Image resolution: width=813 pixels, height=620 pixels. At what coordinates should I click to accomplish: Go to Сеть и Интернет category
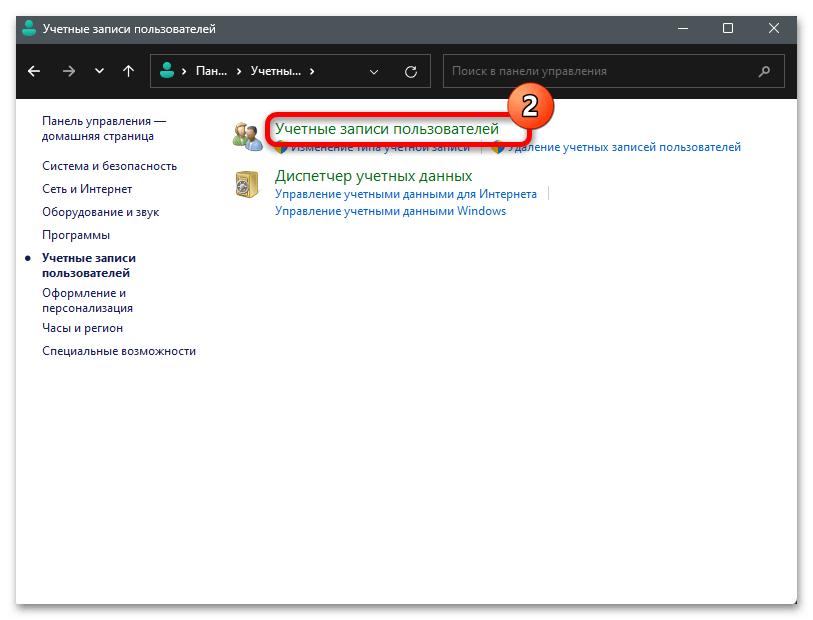[x=87, y=189]
